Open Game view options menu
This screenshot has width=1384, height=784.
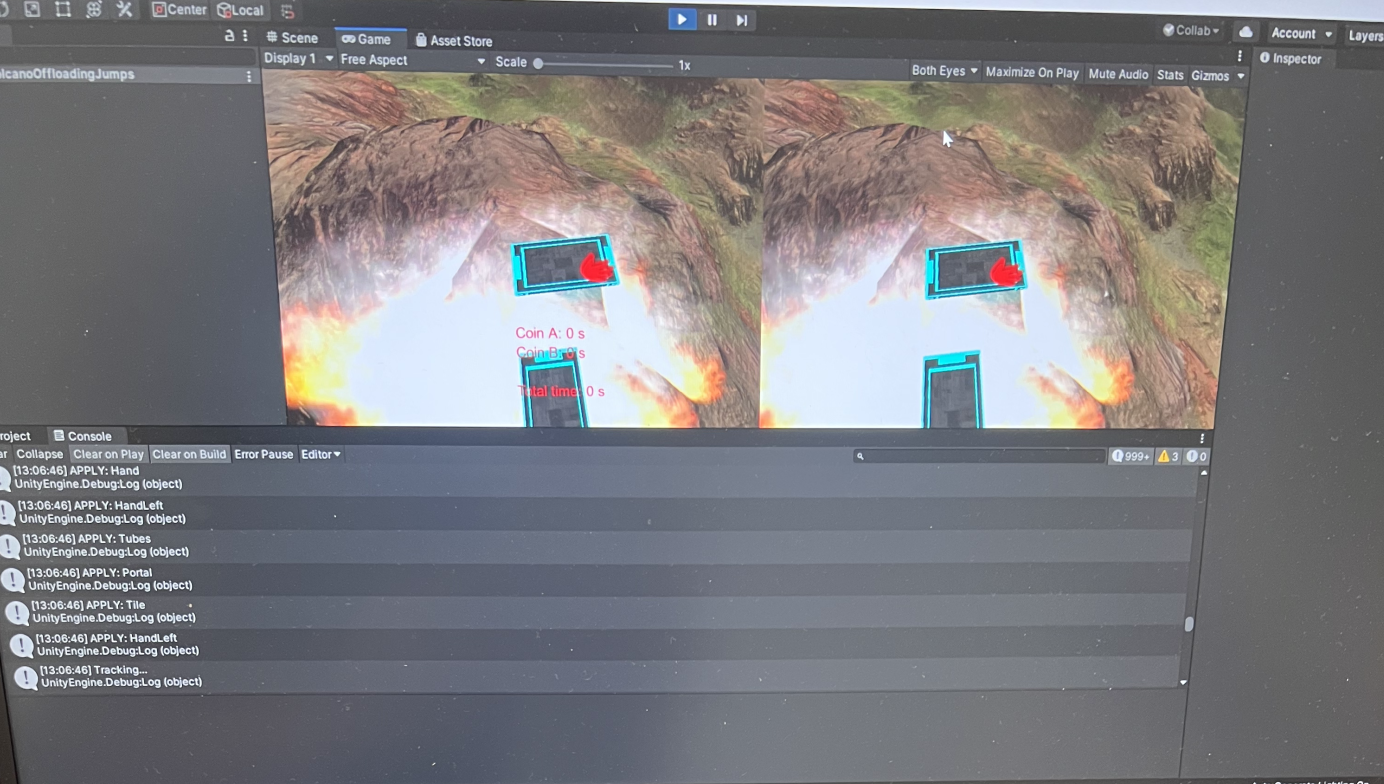tap(1240, 57)
